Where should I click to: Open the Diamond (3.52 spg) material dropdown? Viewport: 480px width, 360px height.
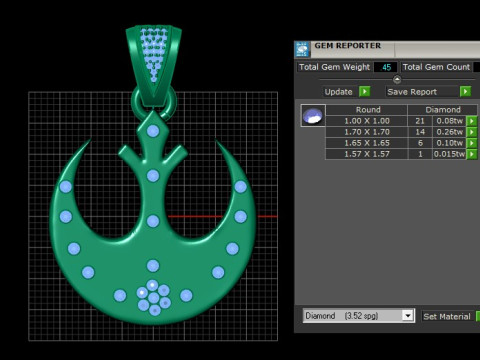(407, 315)
